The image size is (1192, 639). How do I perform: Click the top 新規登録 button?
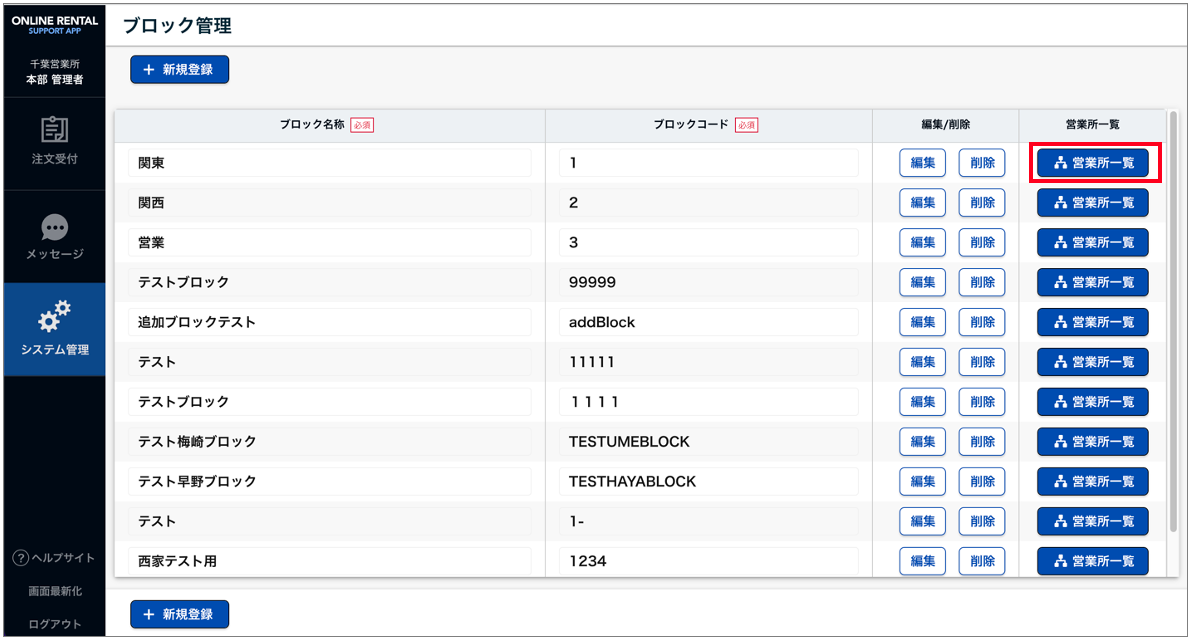(x=180, y=70)
